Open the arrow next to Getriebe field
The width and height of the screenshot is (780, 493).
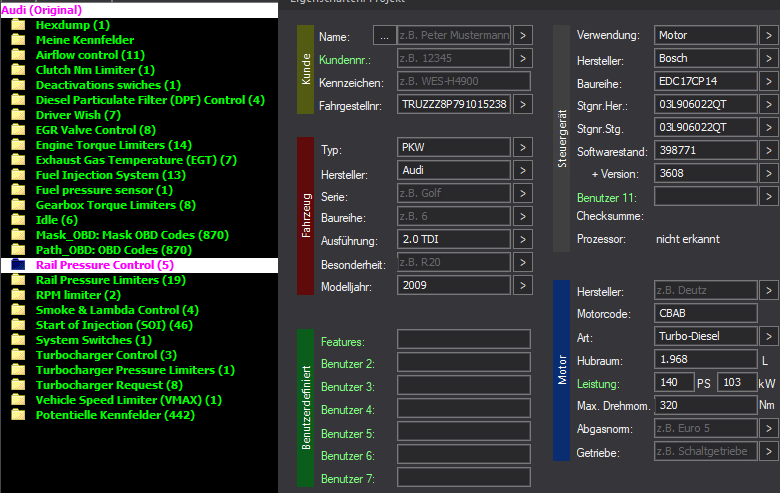pyautogui.click(x=769, y=451)
